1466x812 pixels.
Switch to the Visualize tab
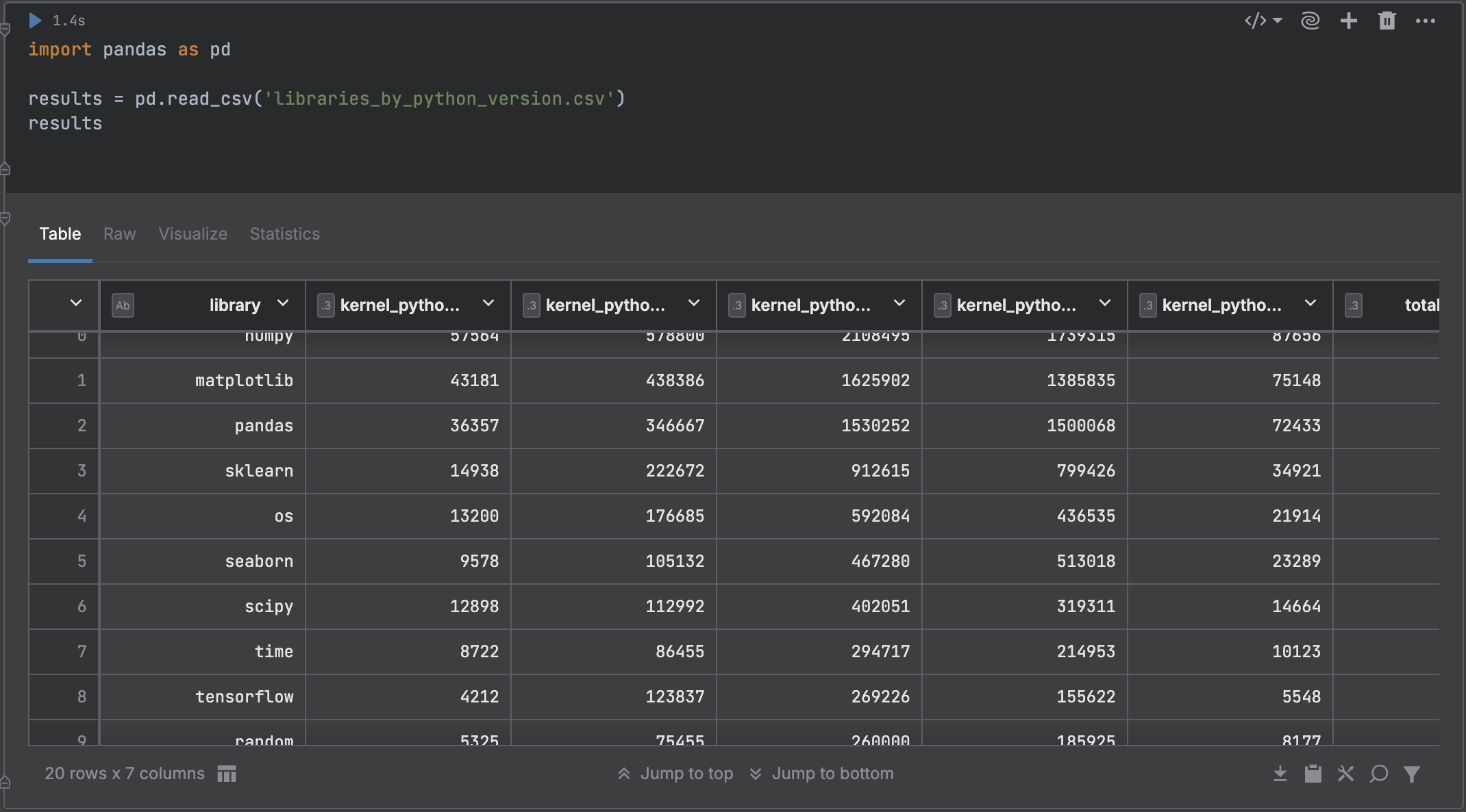pyautogui.click(x=192, y=234)
